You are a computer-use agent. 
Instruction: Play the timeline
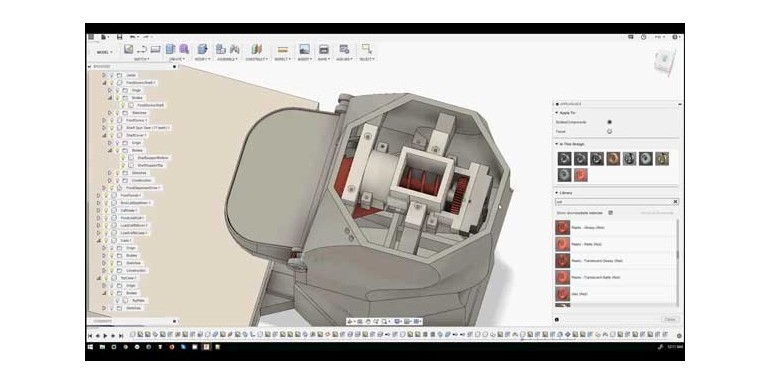[106, 336]
